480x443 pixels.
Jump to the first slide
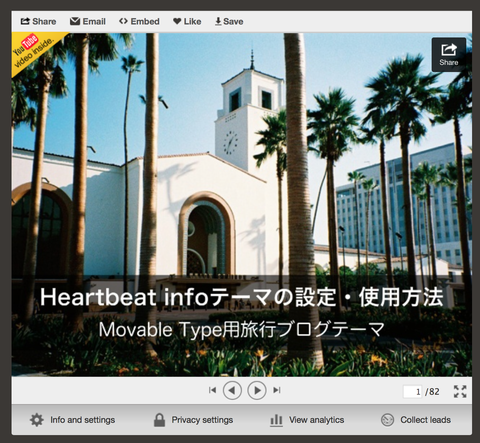point(212,390)
